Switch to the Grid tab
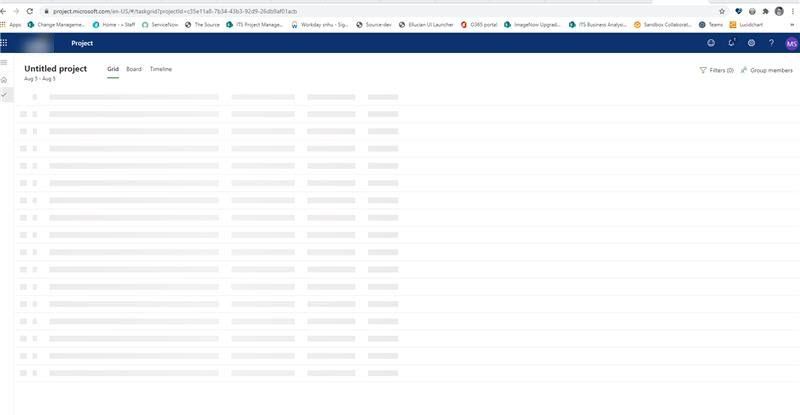The width and height of the screenshot is (800, 415). click(x=113, y=69)
